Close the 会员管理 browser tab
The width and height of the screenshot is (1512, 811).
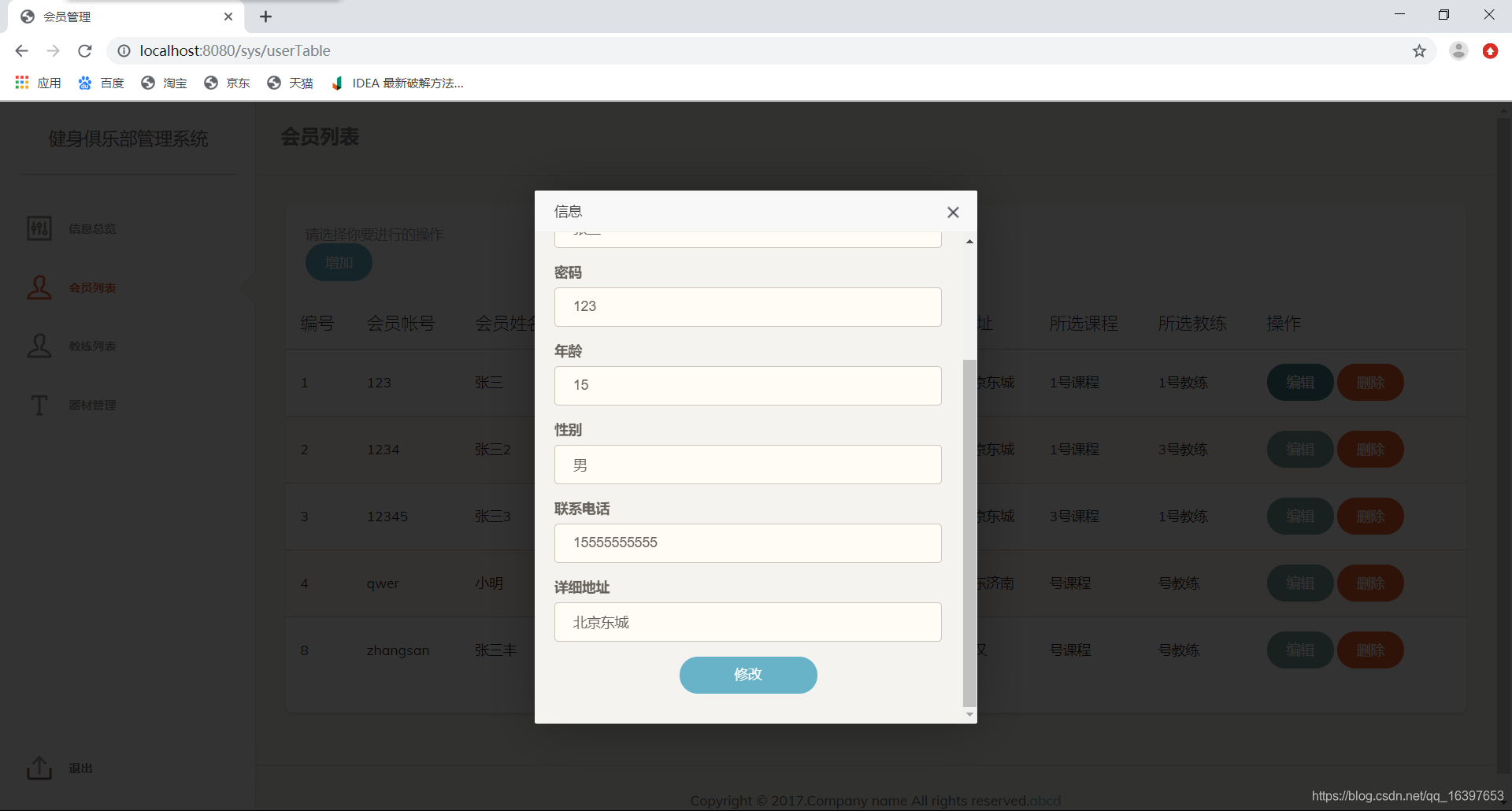[228, 17]
